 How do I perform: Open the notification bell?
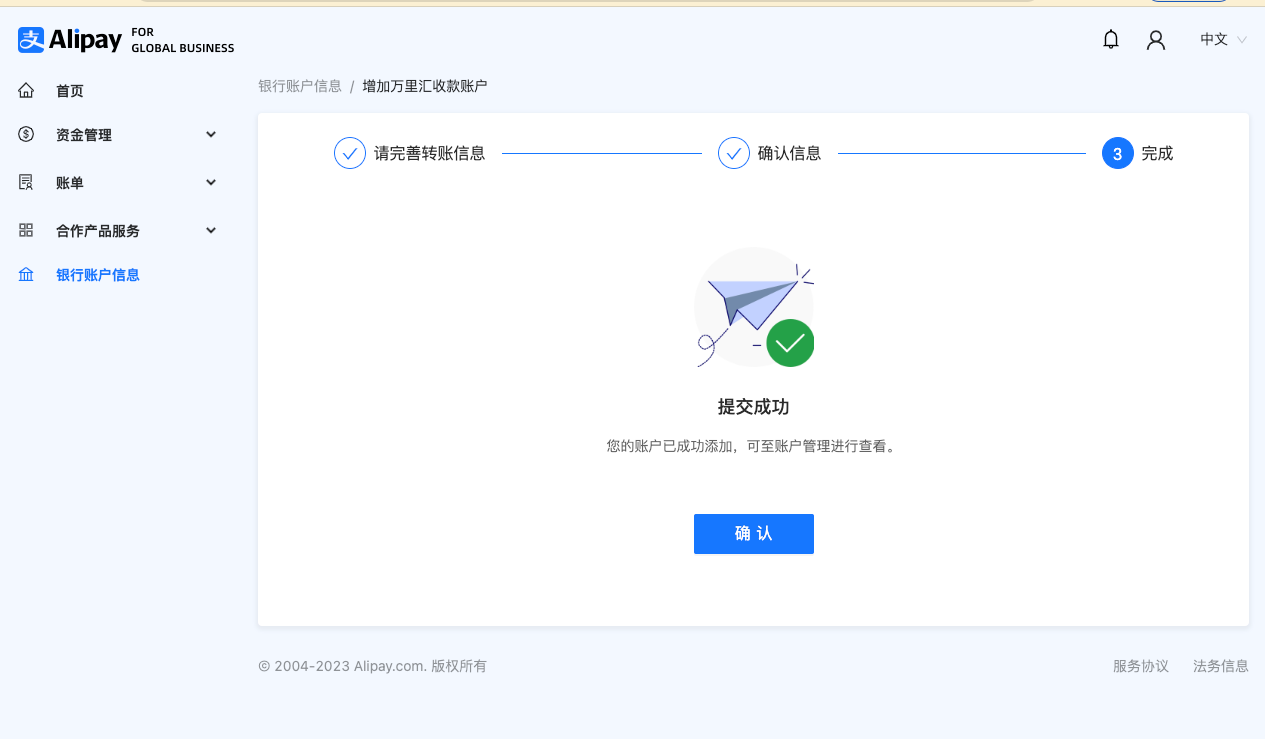(1110, 39)
